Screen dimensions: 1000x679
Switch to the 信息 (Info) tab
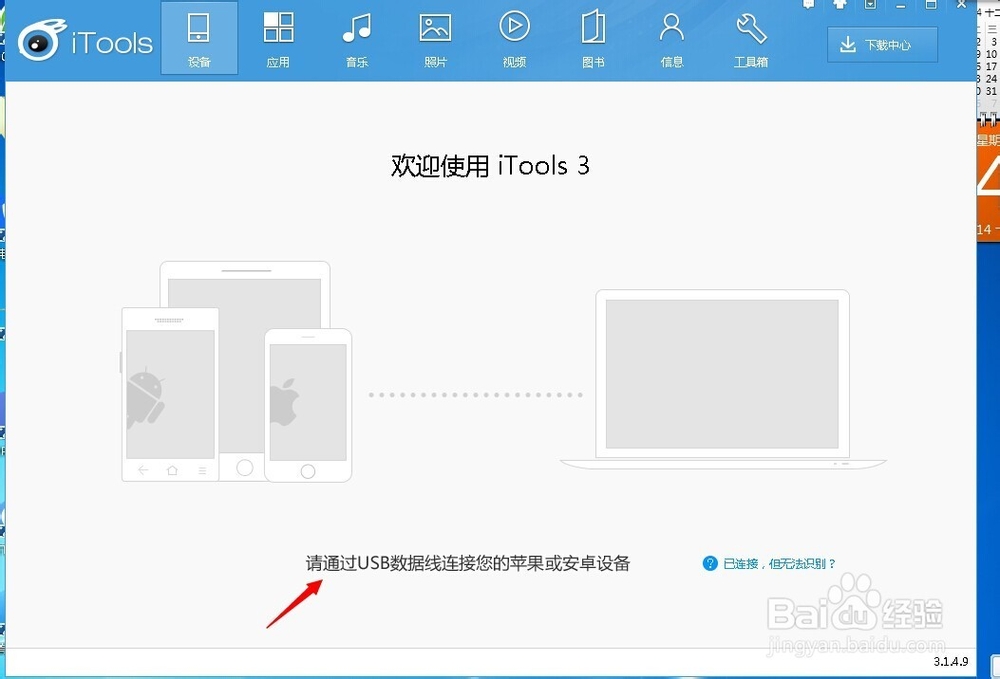point(672,38)
